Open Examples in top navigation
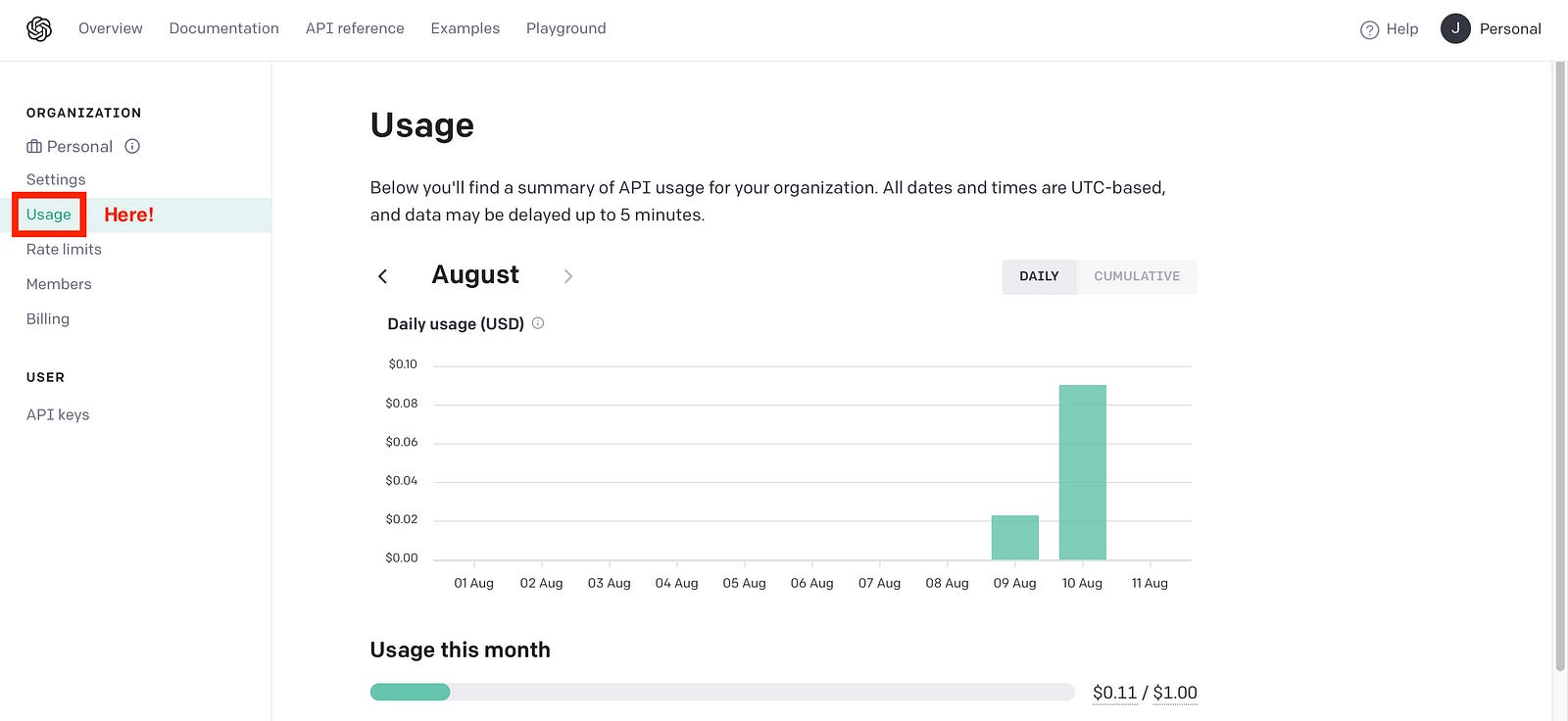Viewport: 1568px width, 721px height. (x=465, y=28)
